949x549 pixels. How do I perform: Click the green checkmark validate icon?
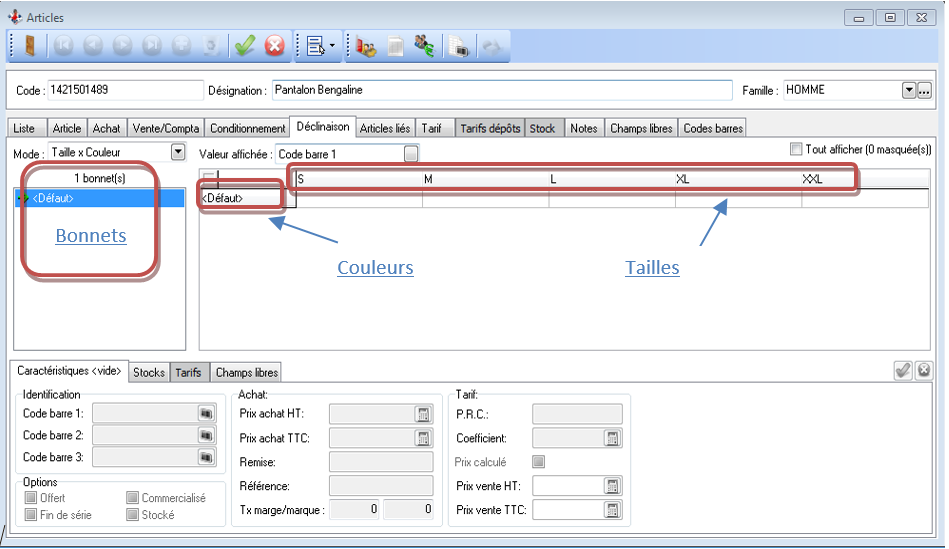click(x=245, y=46)
